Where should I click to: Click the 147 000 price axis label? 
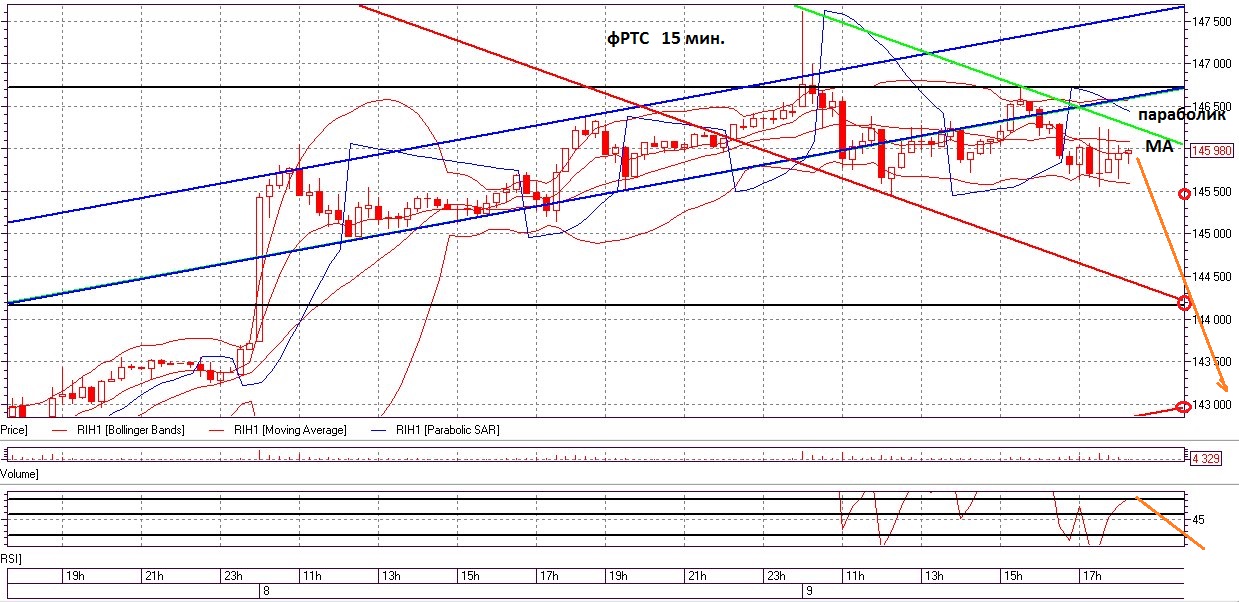(x=1212, y=63)
